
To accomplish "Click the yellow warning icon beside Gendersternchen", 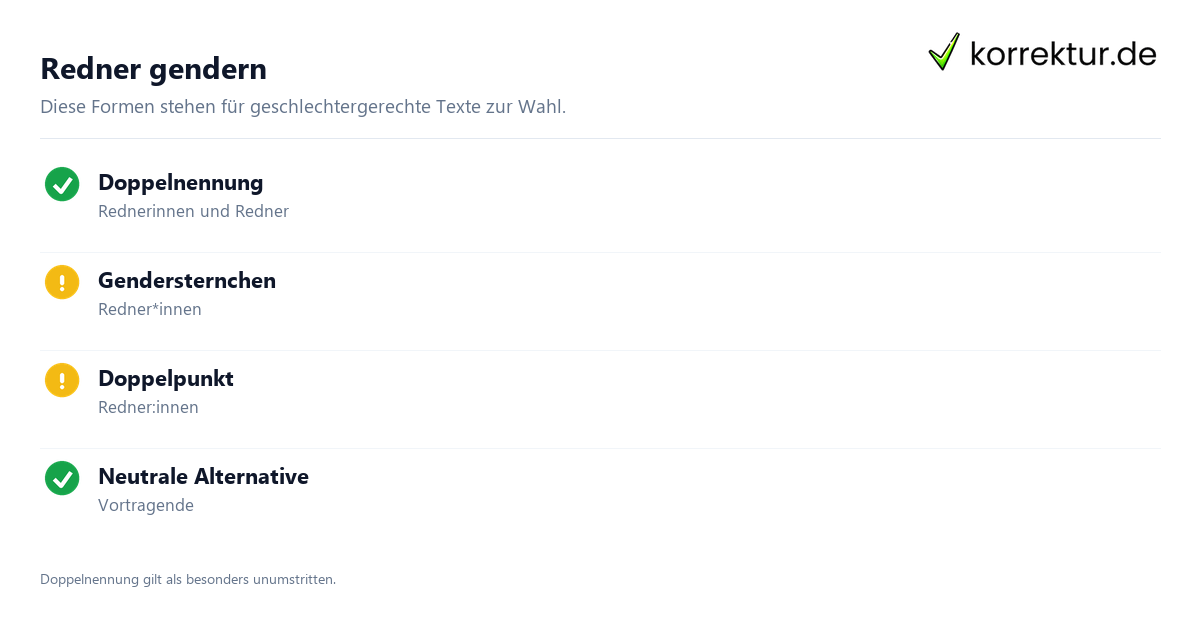I will [x=62, y=282].
